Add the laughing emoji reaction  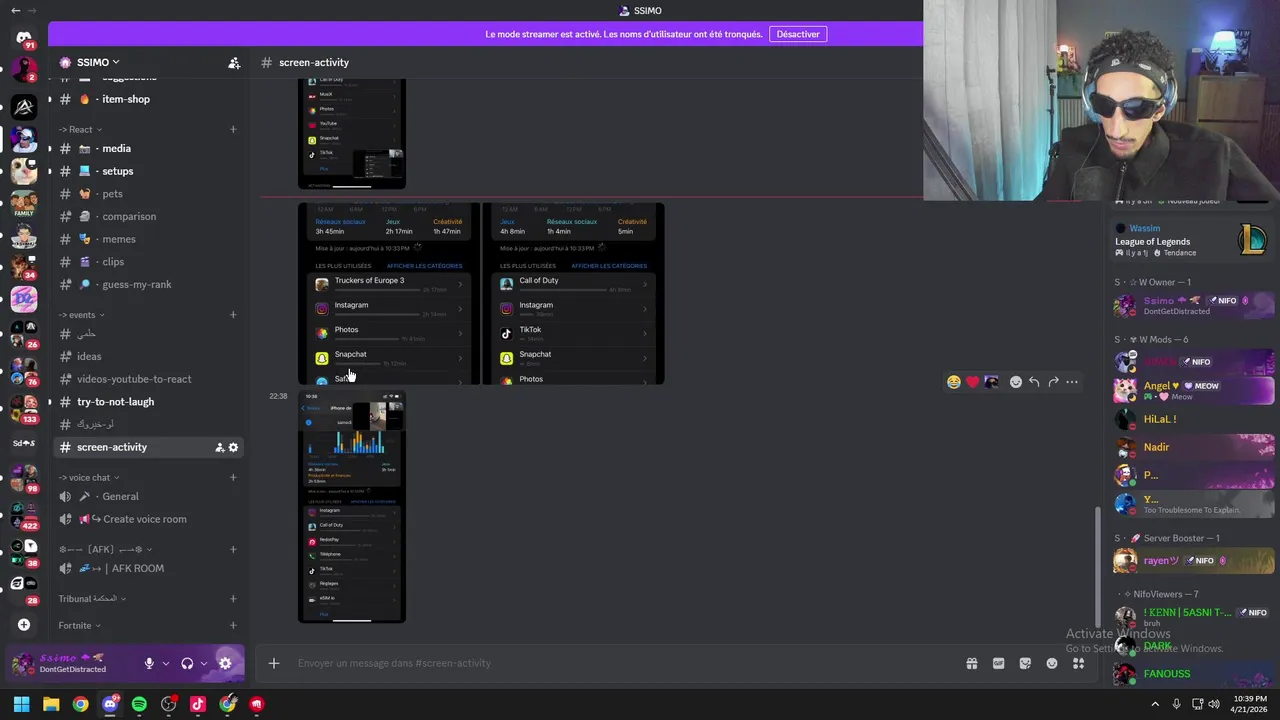(x=954, y=382)
